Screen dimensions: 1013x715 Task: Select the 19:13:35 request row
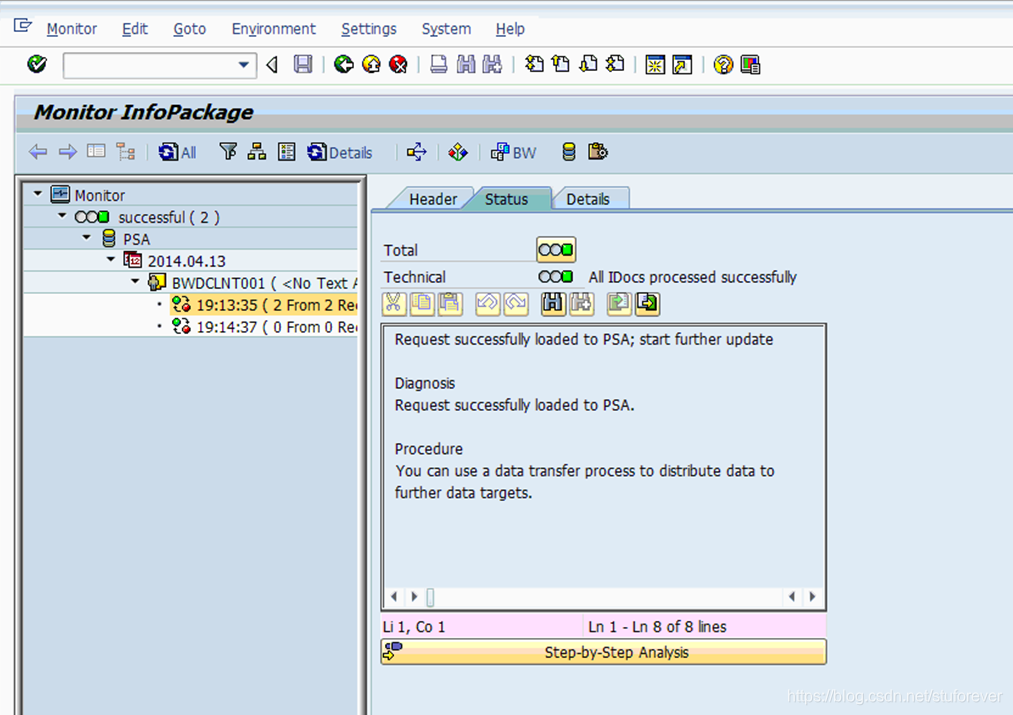264,305
